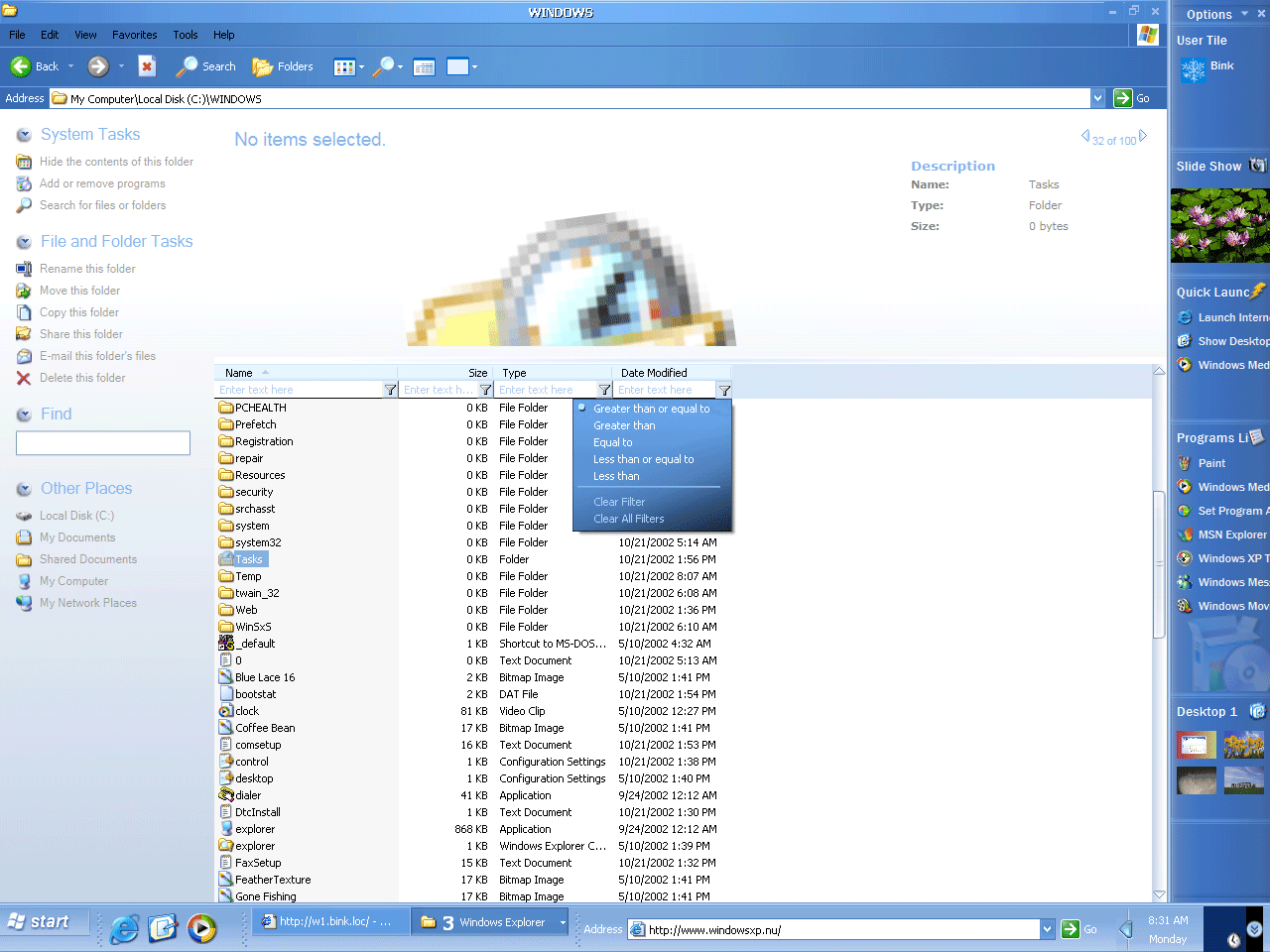Open Paint from the Programs list
The image size is (1270, 952).
click(x=1211, y=463)
